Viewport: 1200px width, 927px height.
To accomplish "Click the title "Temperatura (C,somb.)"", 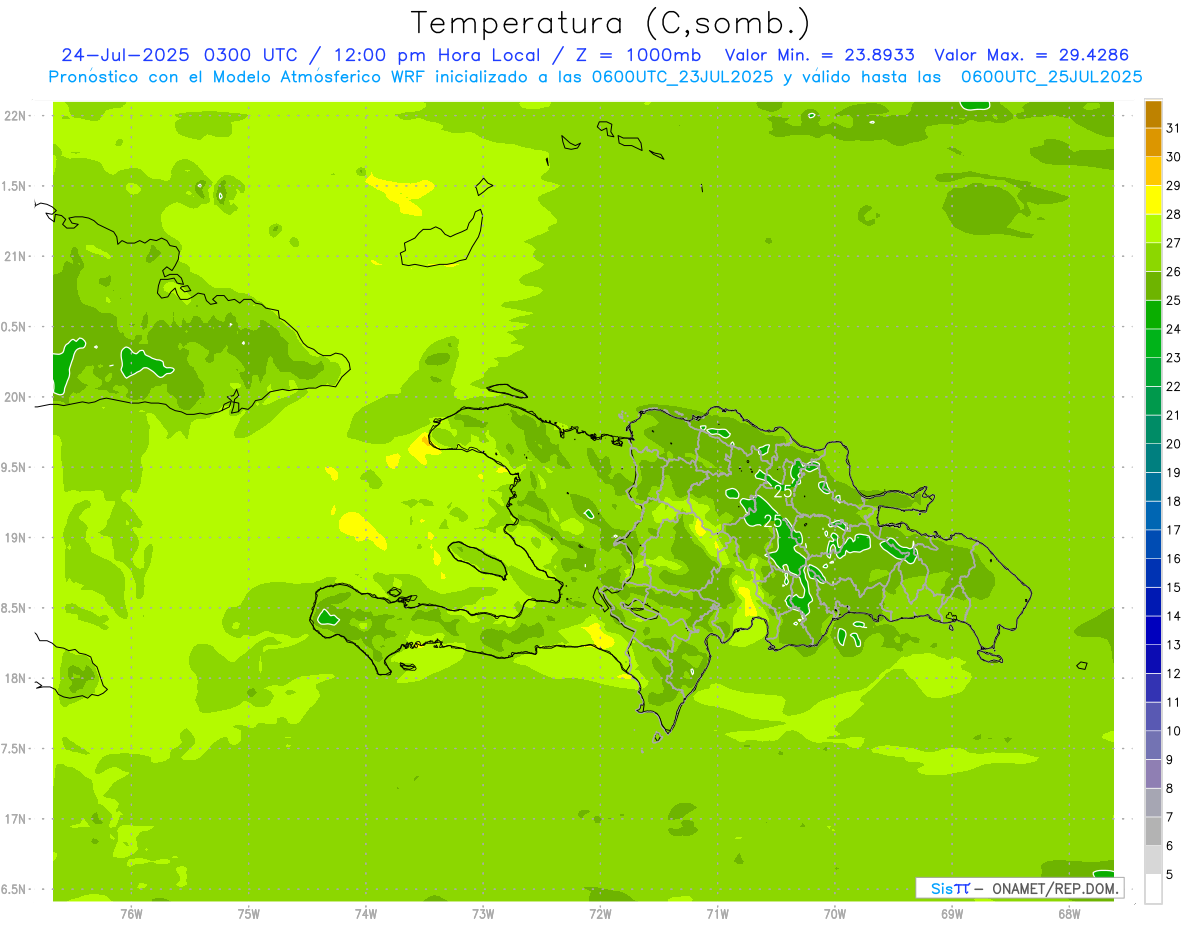I will pos(611,23).
